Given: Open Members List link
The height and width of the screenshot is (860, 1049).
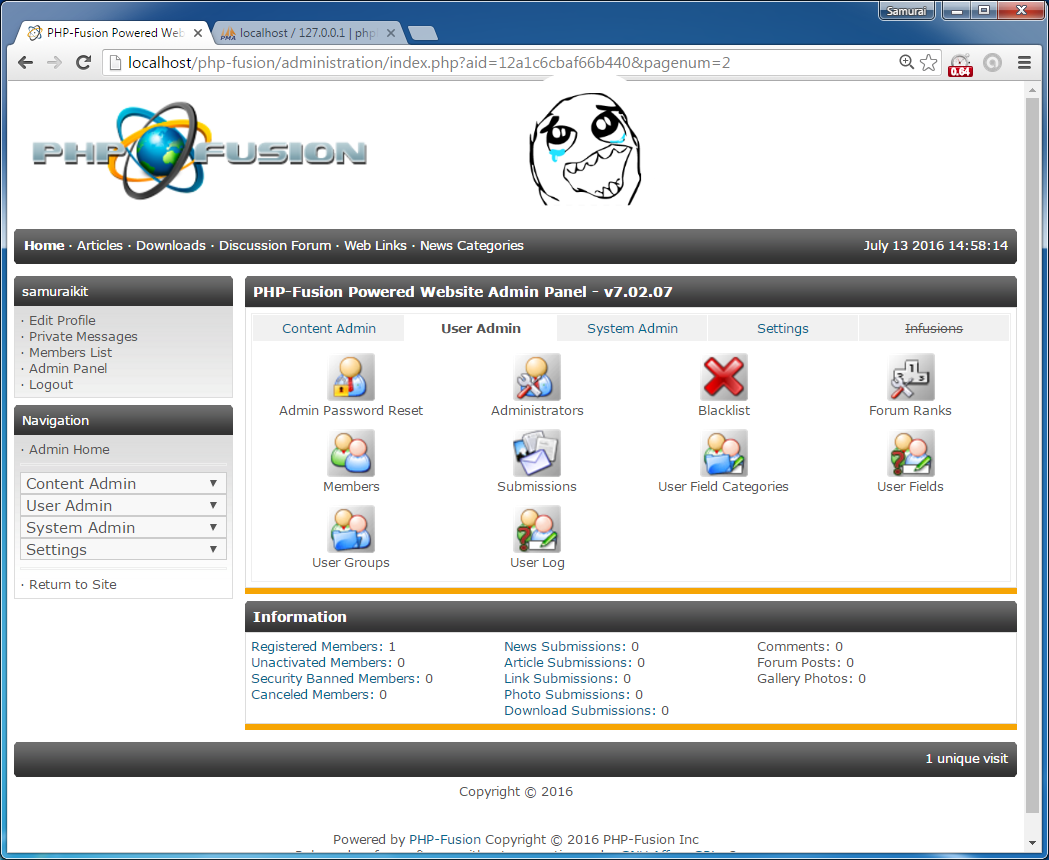Looking at the screenshot, I should point(70,353).
